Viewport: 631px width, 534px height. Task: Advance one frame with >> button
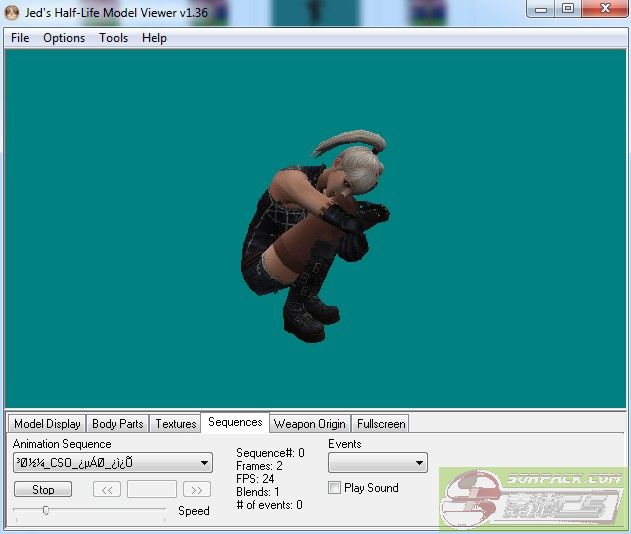pos(197,490)
